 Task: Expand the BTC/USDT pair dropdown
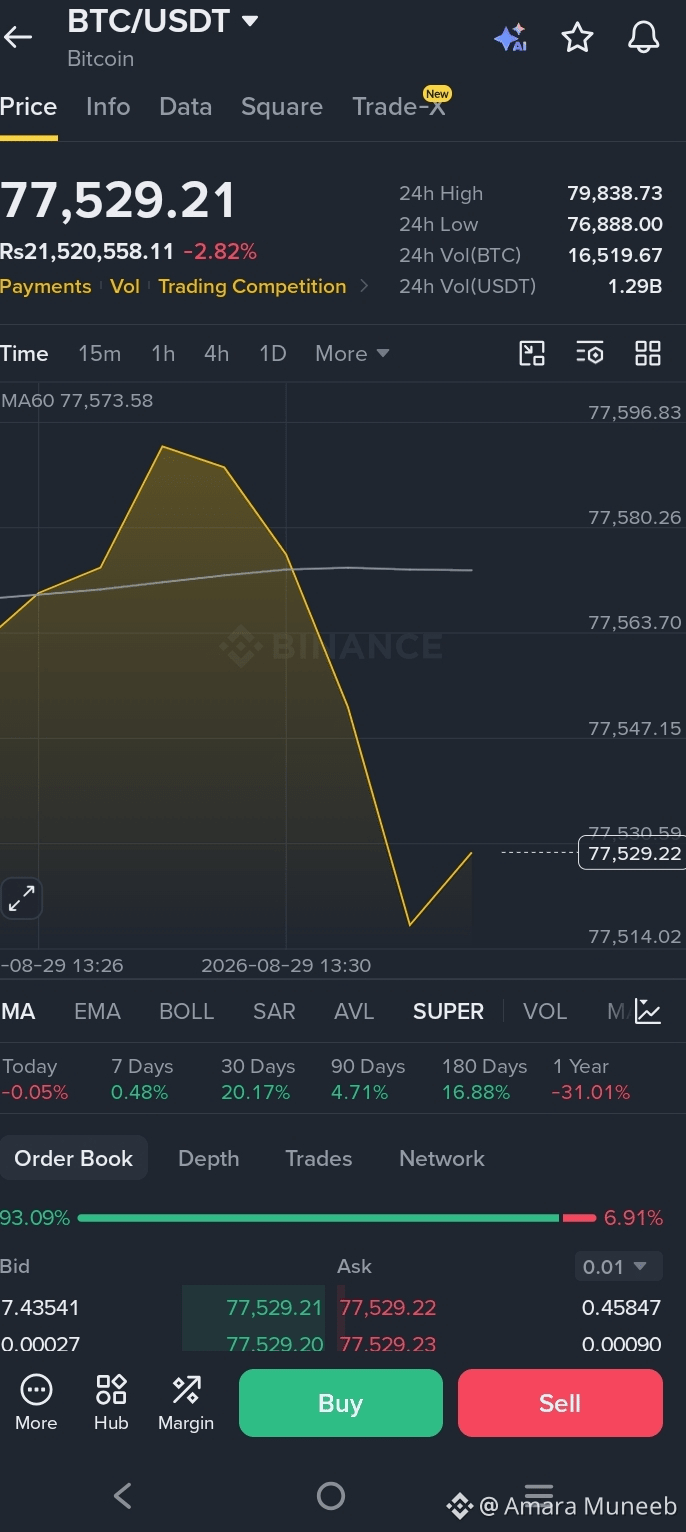click(x=250, y=20)
